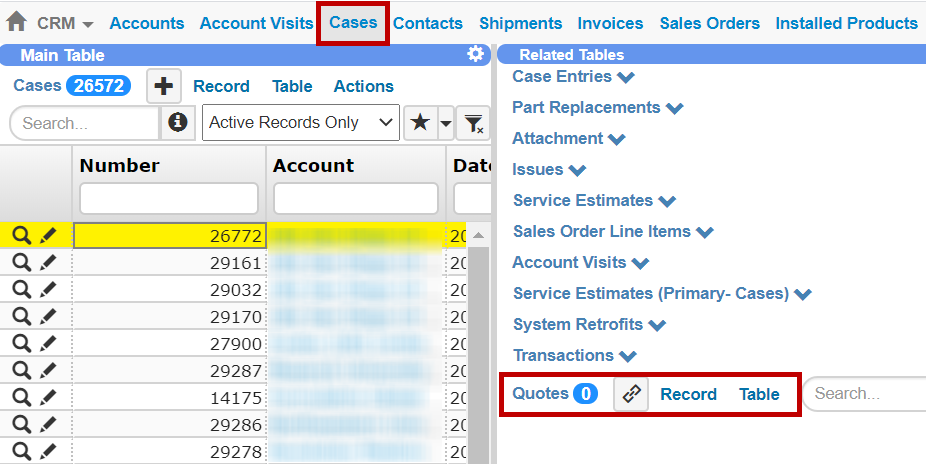The image size is (926, 464).
Task: Click magnifier icon for case 26772
Action: point(21,236)
